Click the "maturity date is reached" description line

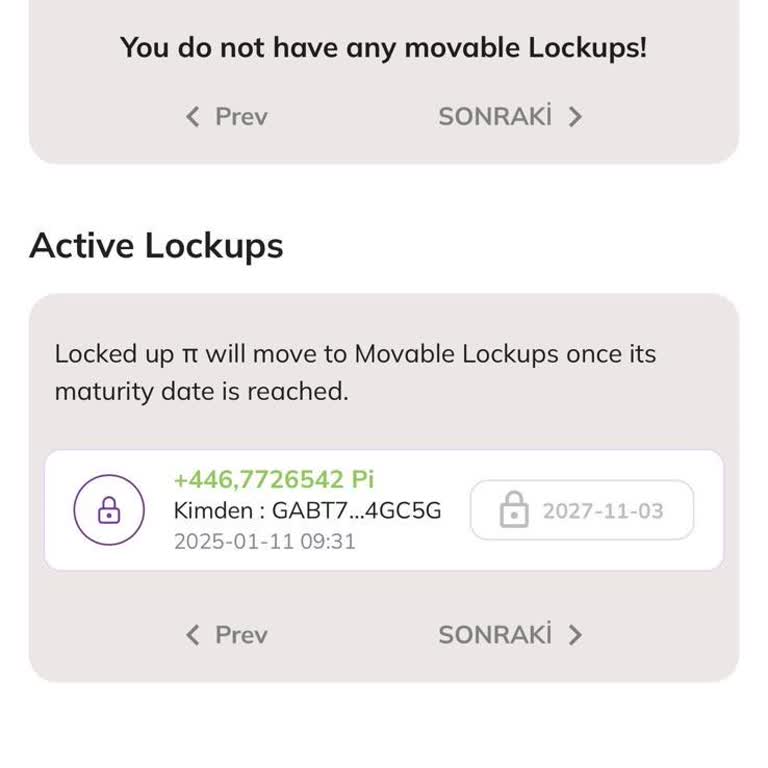[201, 392]
